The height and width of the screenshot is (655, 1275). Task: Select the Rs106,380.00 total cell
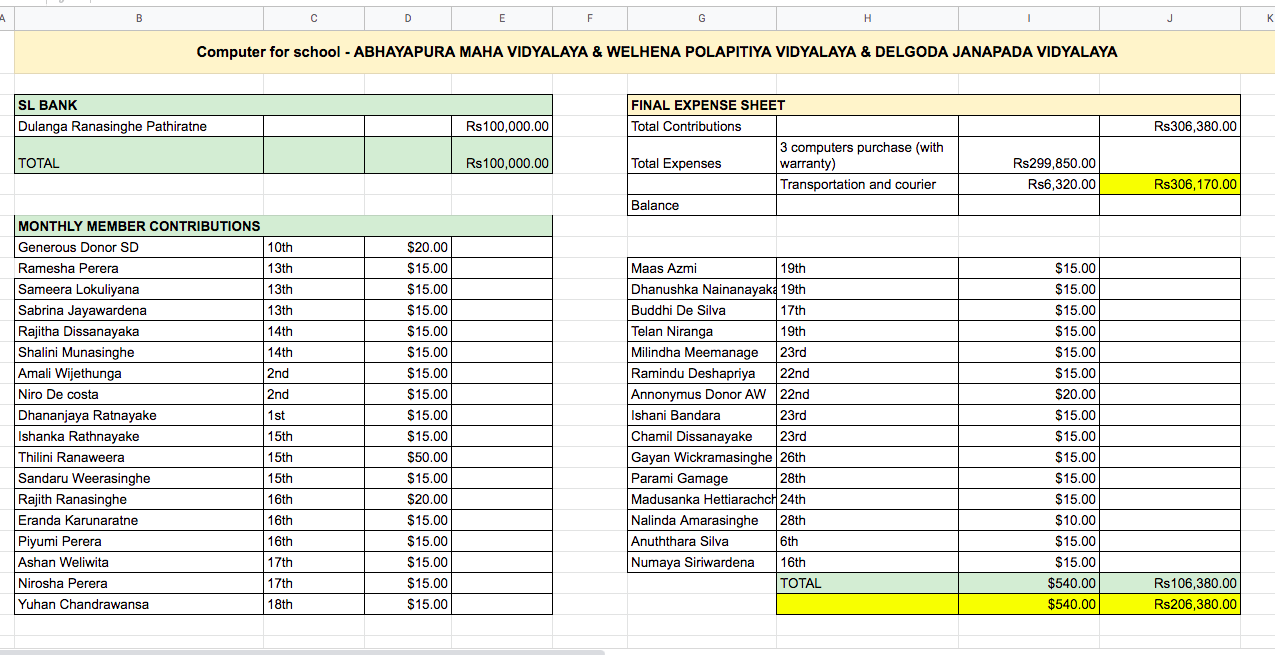1170,583
